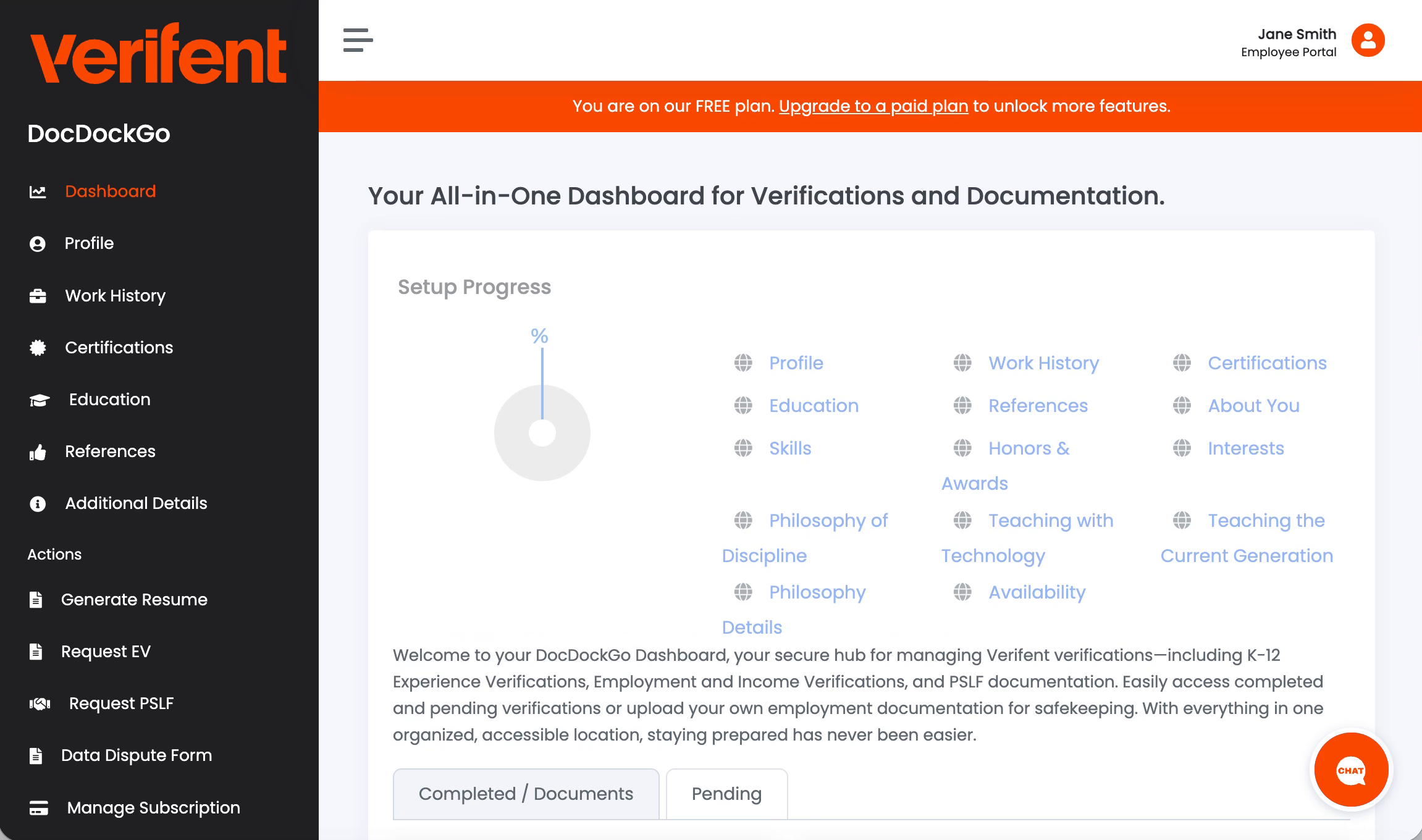Click the Education graduation cap icon
This screenshot has width=1422, height=840.
click(x=40, y=400)
